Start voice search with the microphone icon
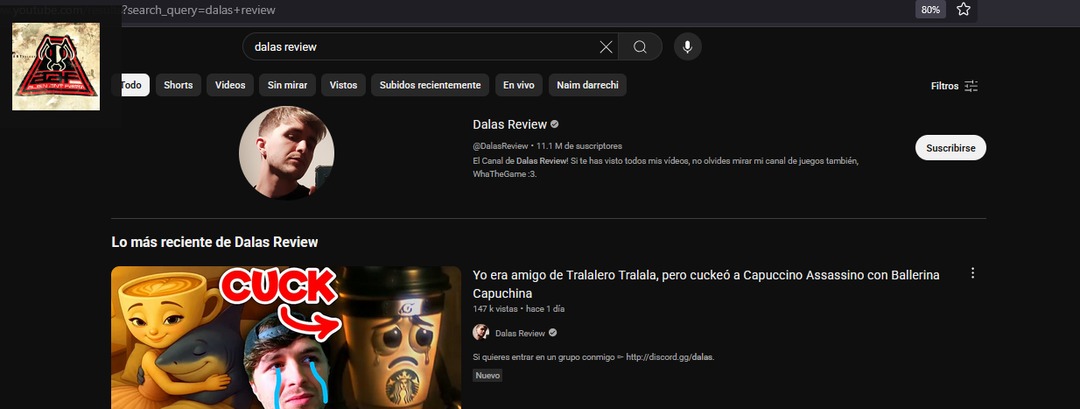 pyautogui.click(x=687, y=47)
